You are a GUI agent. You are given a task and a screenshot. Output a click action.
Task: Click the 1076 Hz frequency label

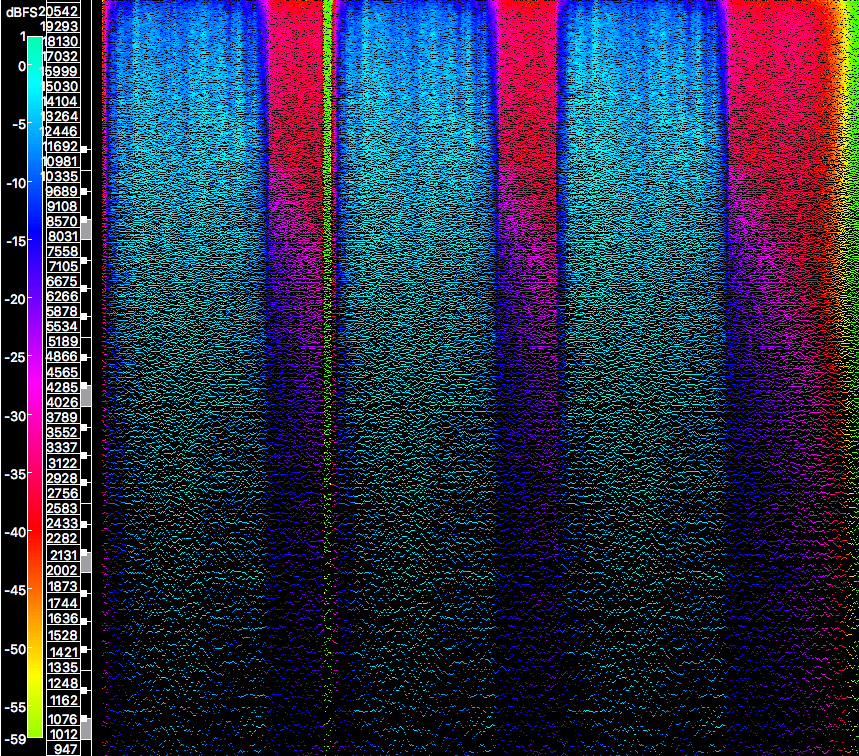62,718
